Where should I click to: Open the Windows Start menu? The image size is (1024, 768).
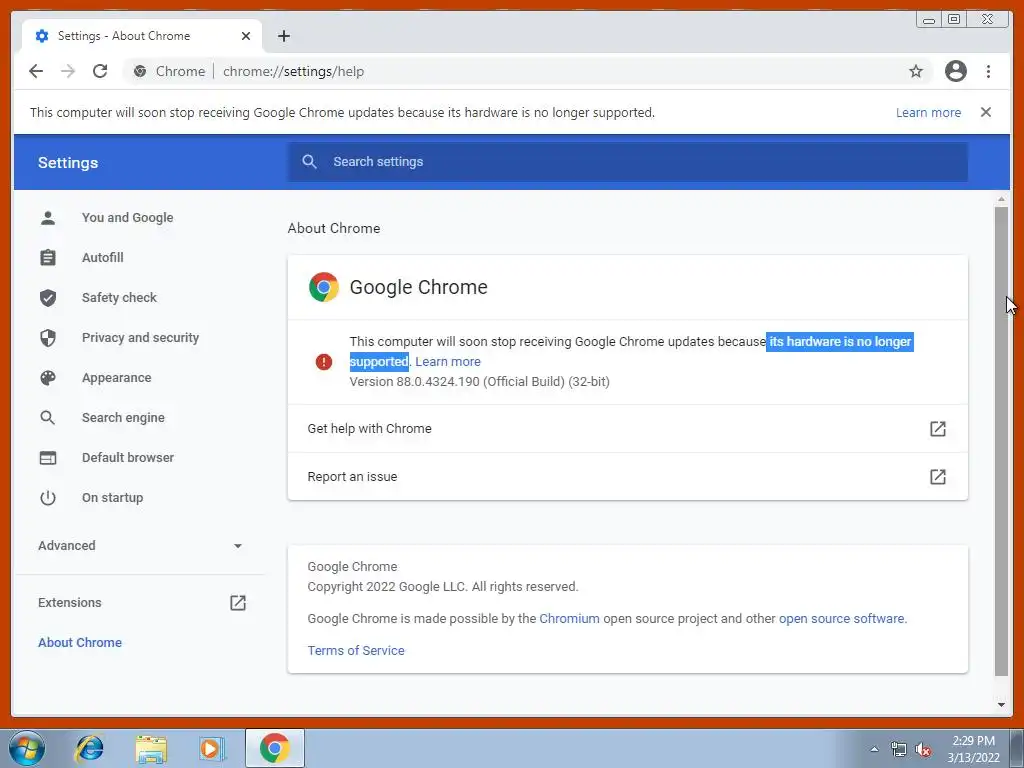(27, 748)
